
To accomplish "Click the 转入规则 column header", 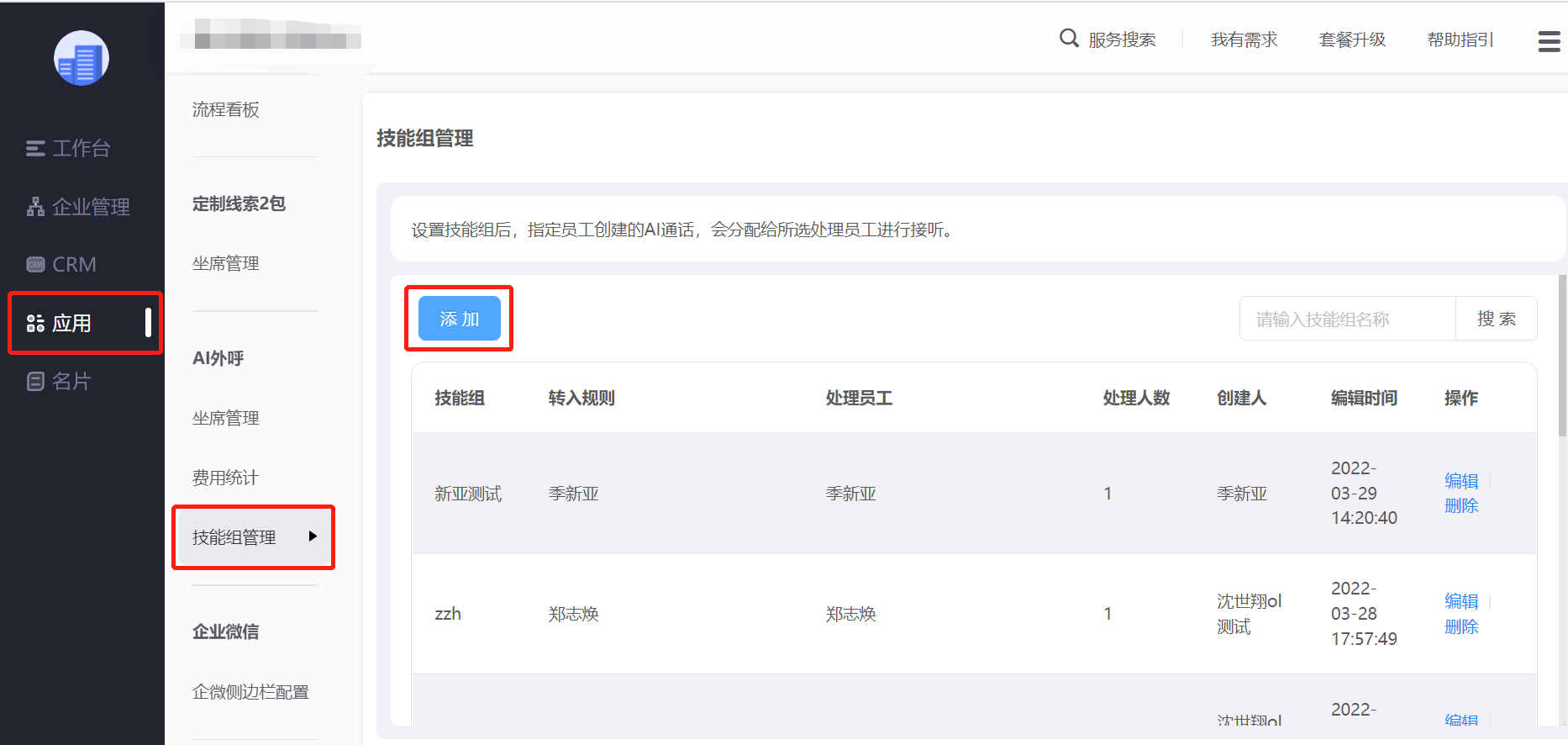I will [581, 398].
